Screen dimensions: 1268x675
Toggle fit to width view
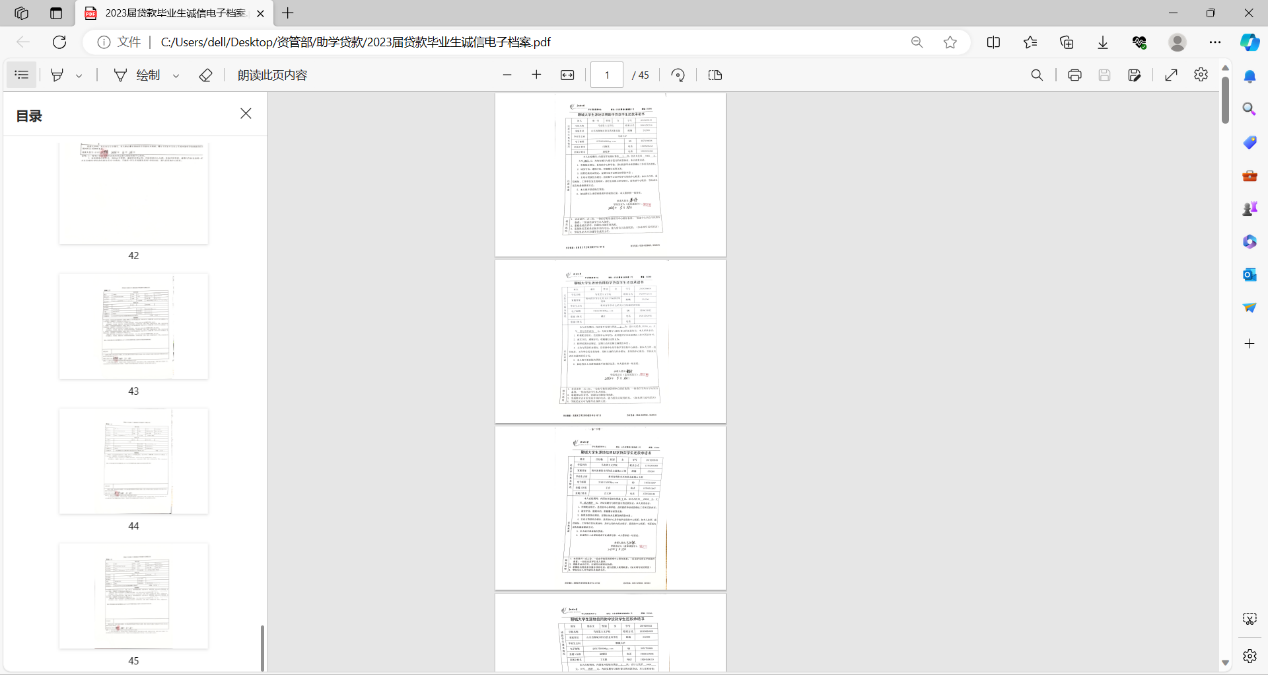tap(567, 75)
